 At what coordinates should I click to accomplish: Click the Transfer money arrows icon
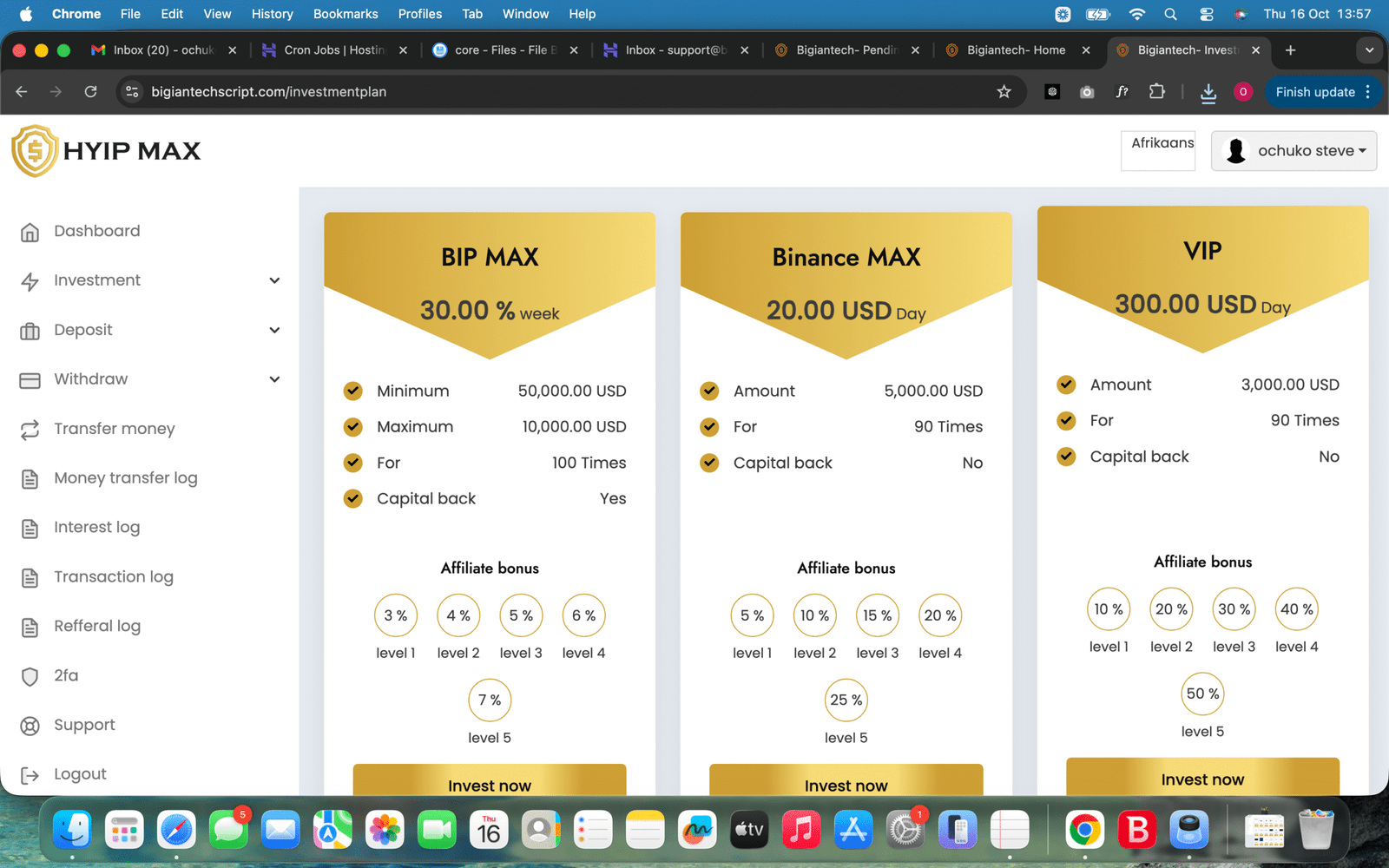tap(30, 430)
